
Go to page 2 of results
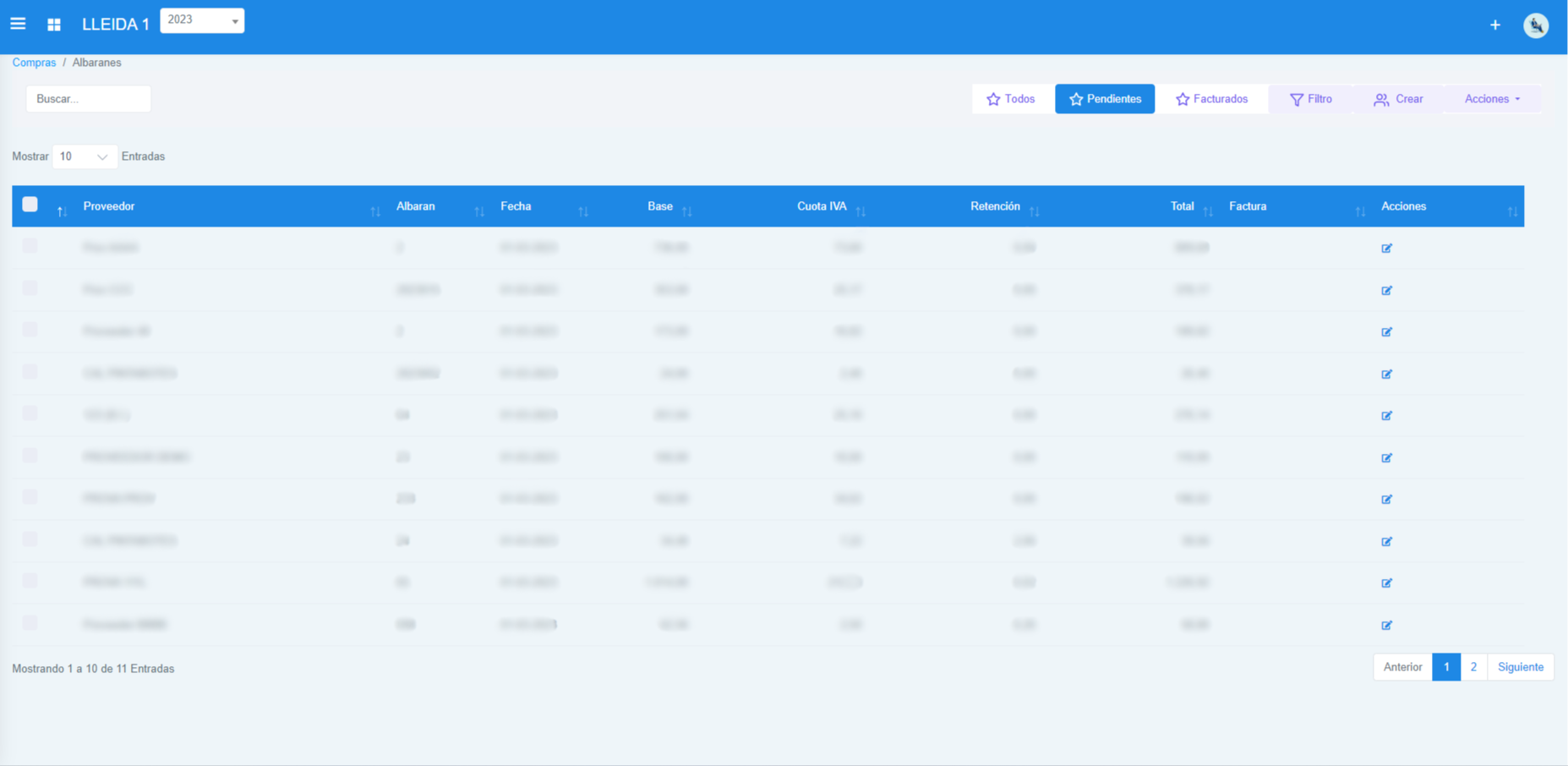coord(1473,667)
